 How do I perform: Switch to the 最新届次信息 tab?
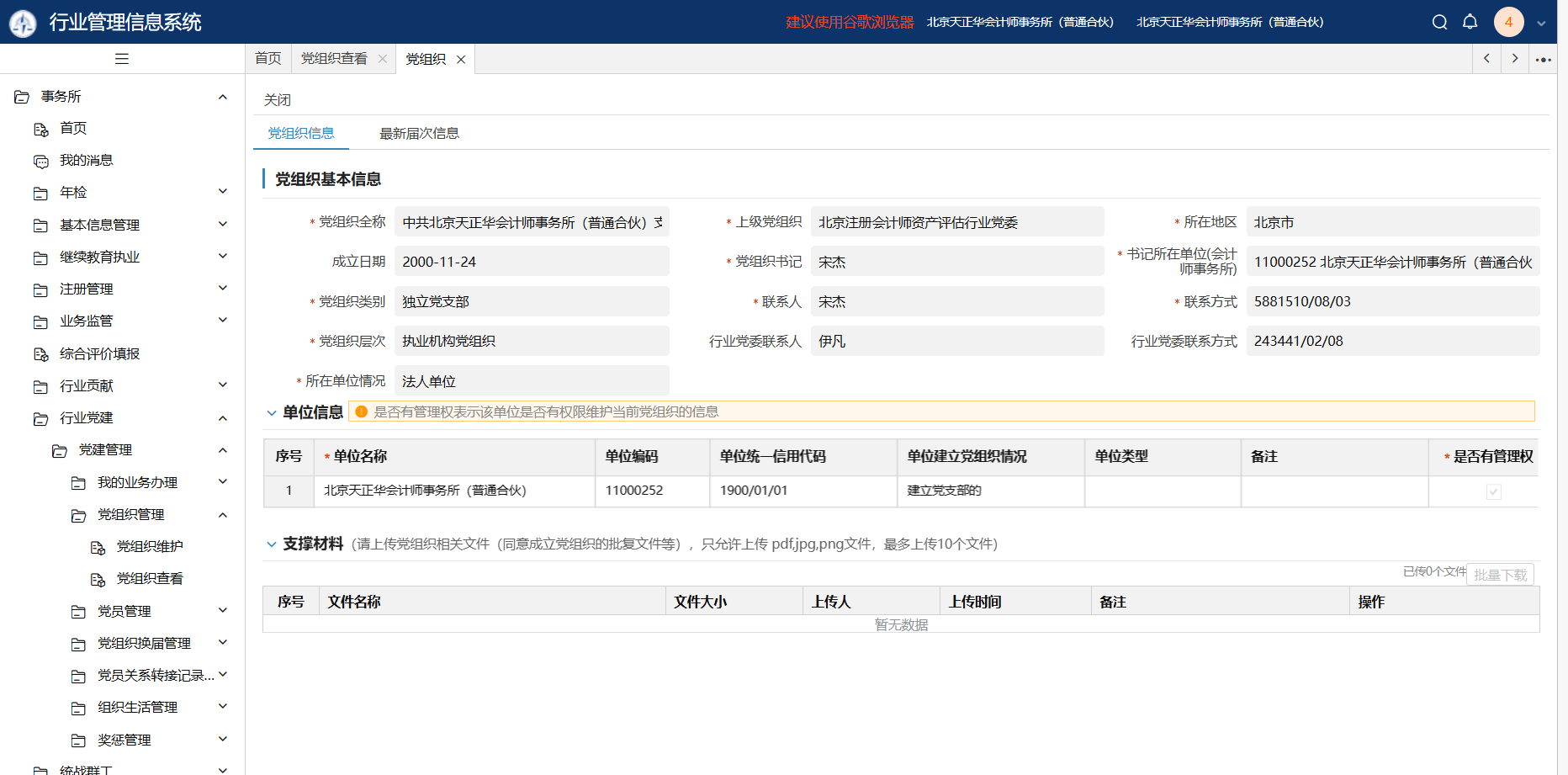pos(419,134)
